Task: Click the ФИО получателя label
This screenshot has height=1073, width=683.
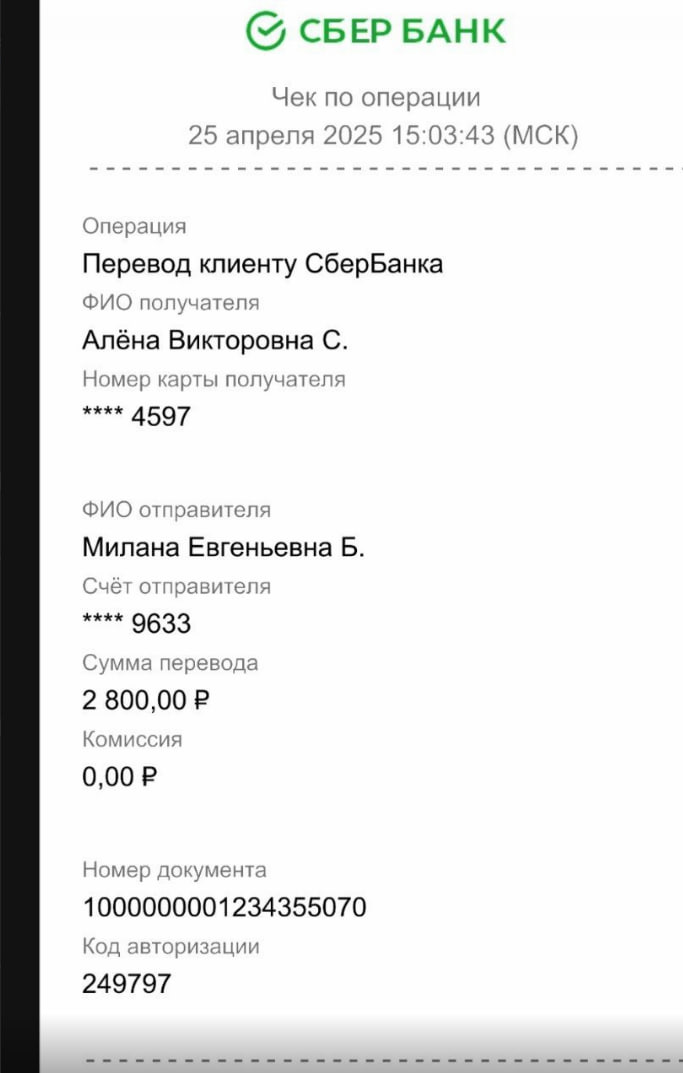Action: point(171,303)
